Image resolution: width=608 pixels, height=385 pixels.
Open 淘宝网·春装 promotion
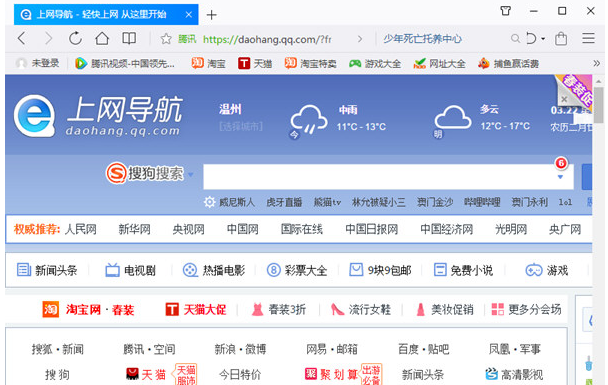tap(88, 309)
